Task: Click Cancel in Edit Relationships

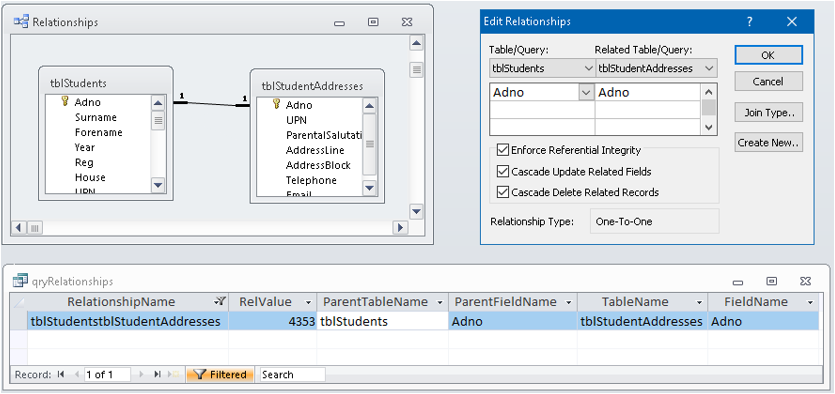Action: pos(768,81)
